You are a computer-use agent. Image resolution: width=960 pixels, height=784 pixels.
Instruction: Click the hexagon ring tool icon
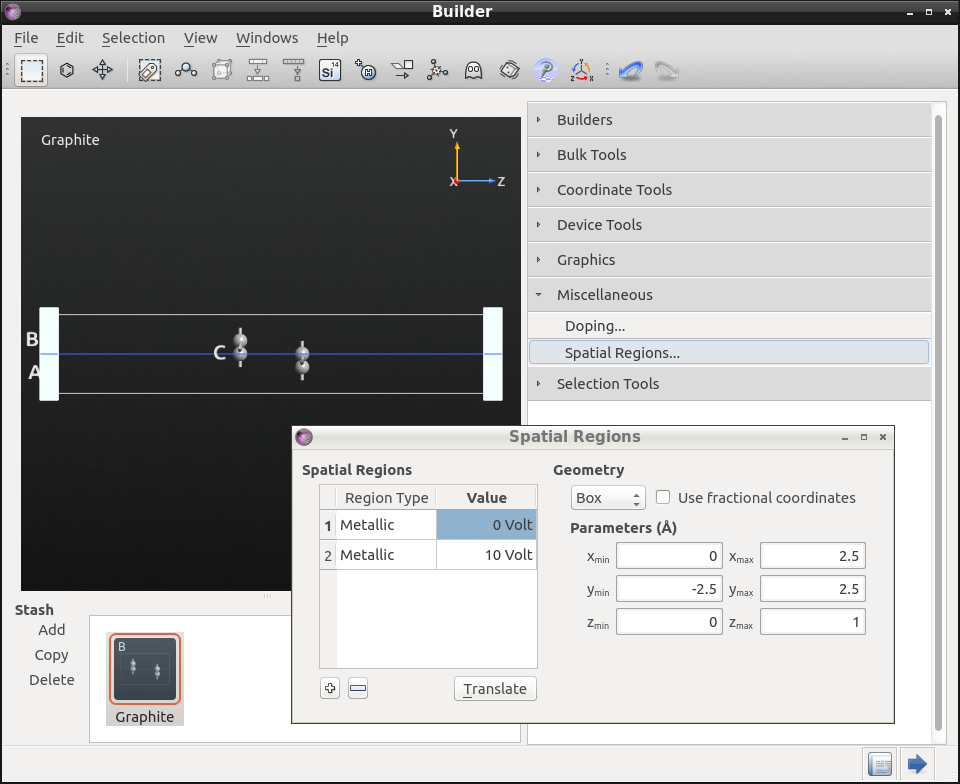click(67, 70)
